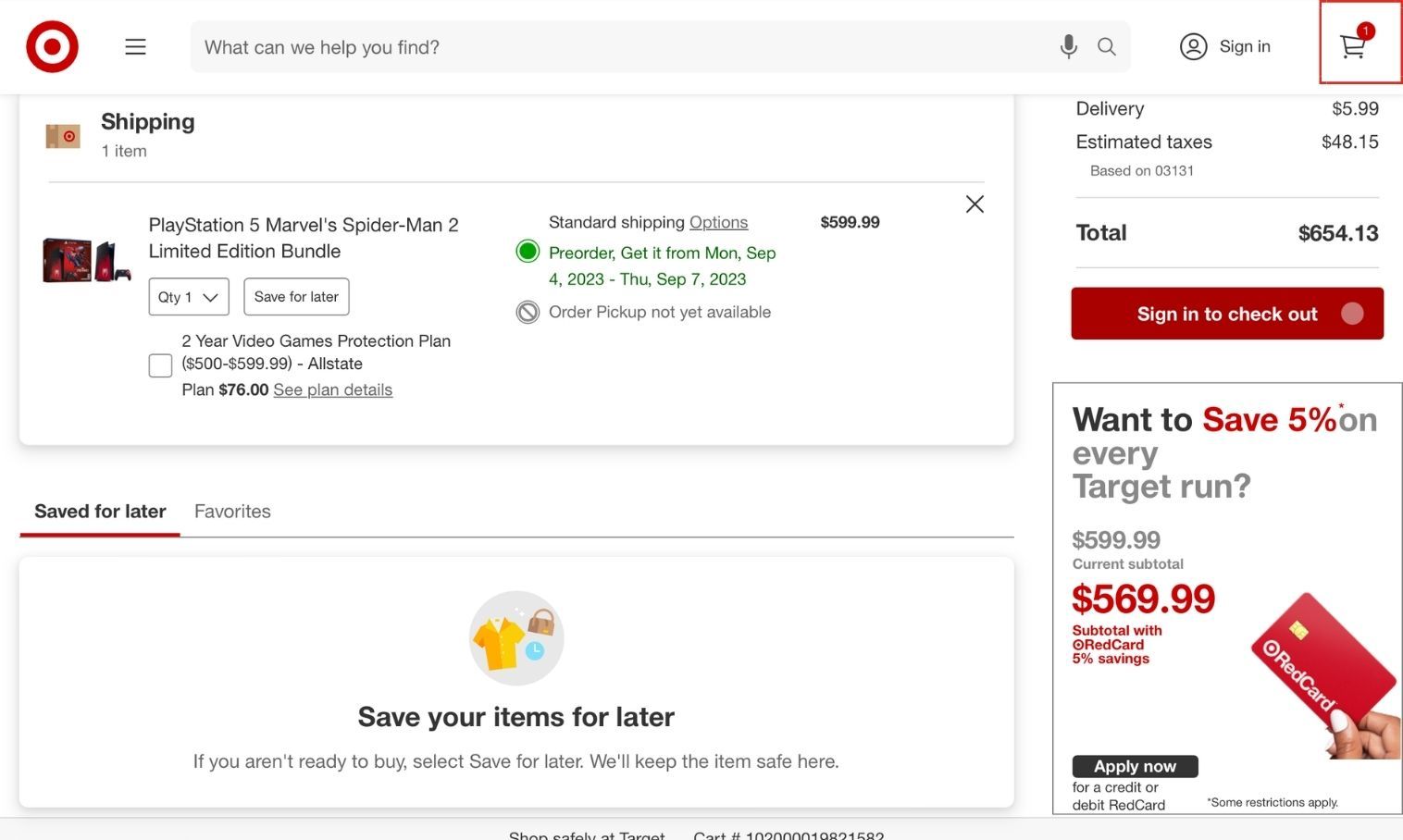Open the hamburger main menu

coord(135,46)
